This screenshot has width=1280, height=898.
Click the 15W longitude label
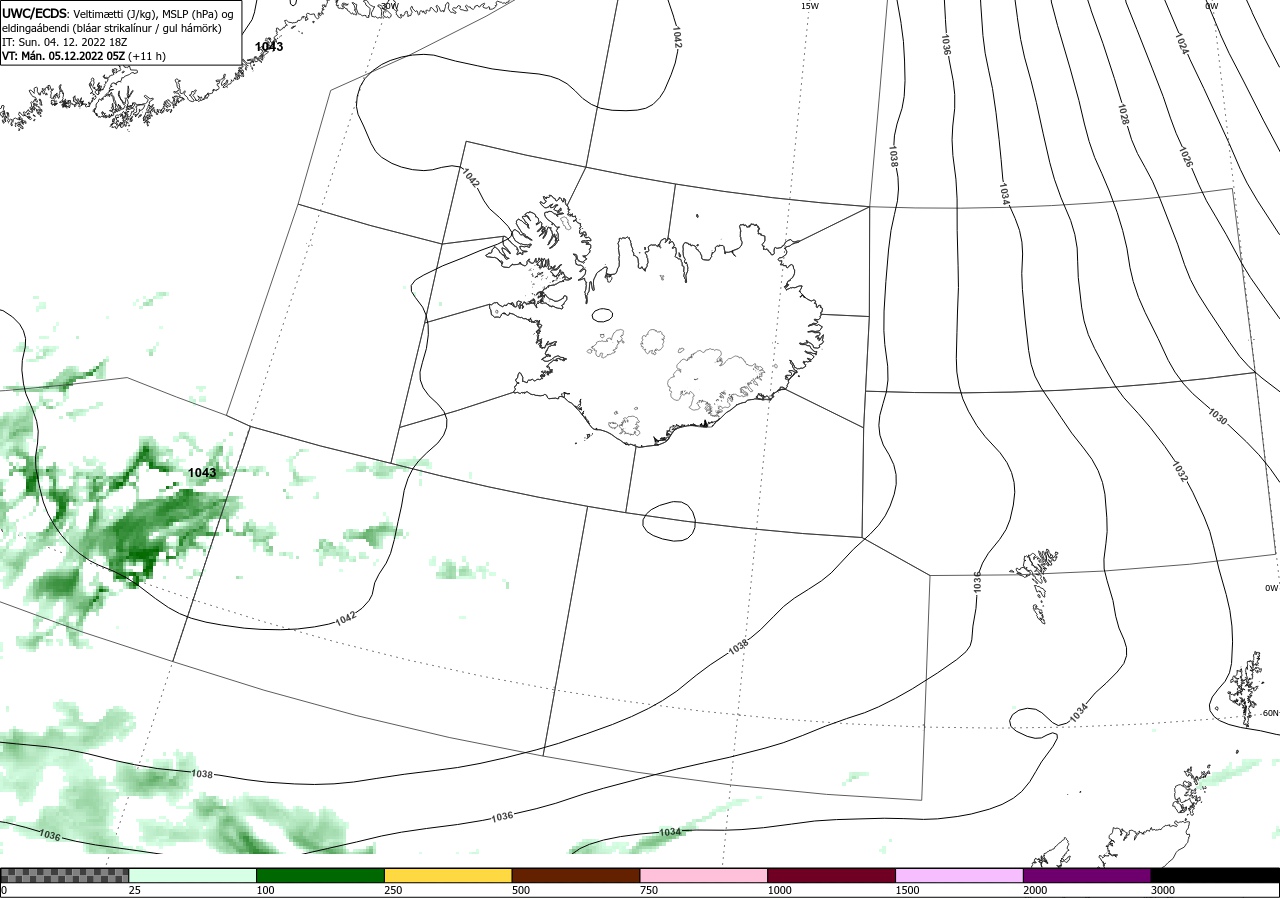pos(809,6)
